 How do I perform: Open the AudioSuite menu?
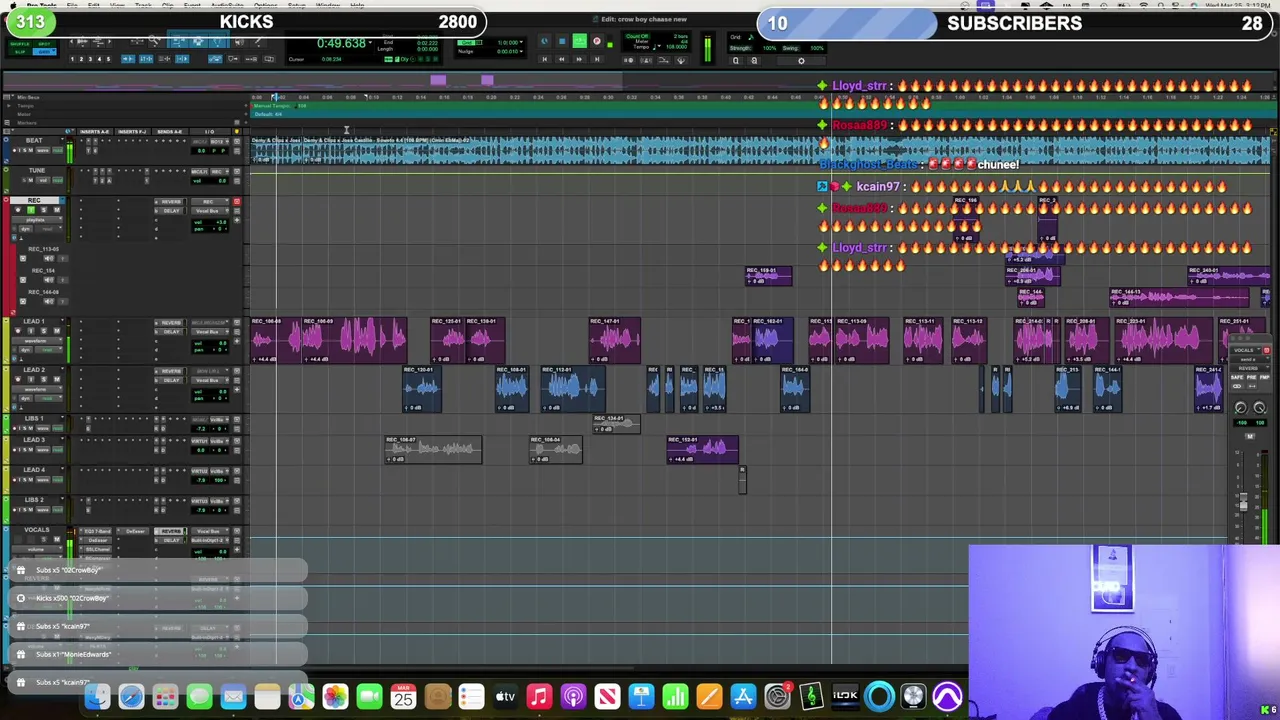[x=228, y=5]
